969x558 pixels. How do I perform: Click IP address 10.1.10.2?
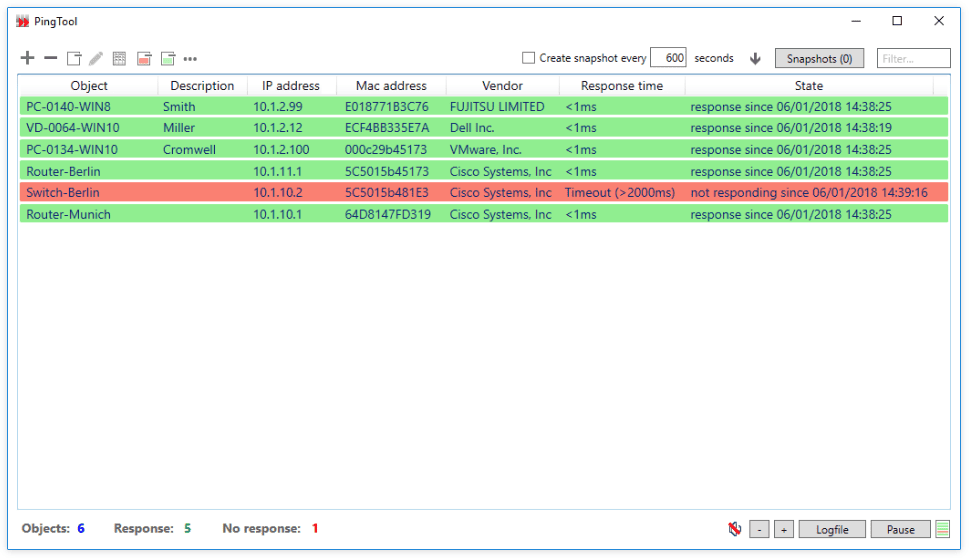click(277, 192)
